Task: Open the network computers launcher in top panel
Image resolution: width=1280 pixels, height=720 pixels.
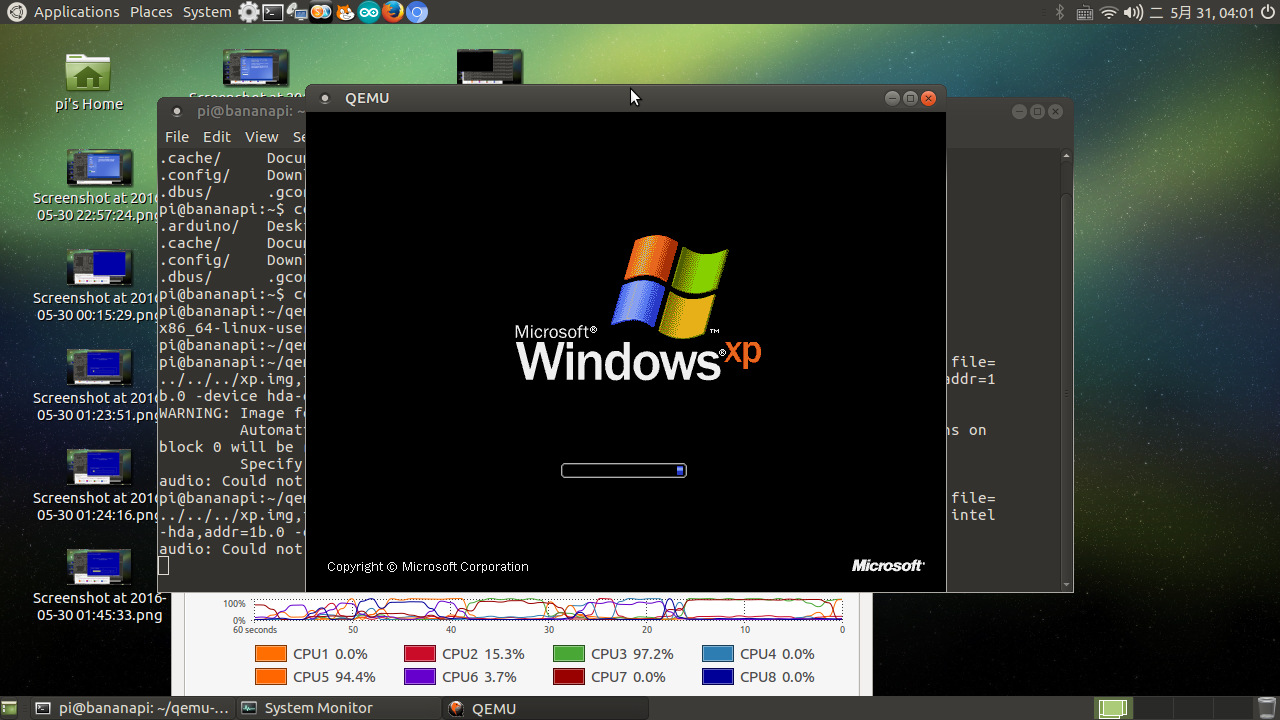Action: pyautogui.click(x=297, y=12)
